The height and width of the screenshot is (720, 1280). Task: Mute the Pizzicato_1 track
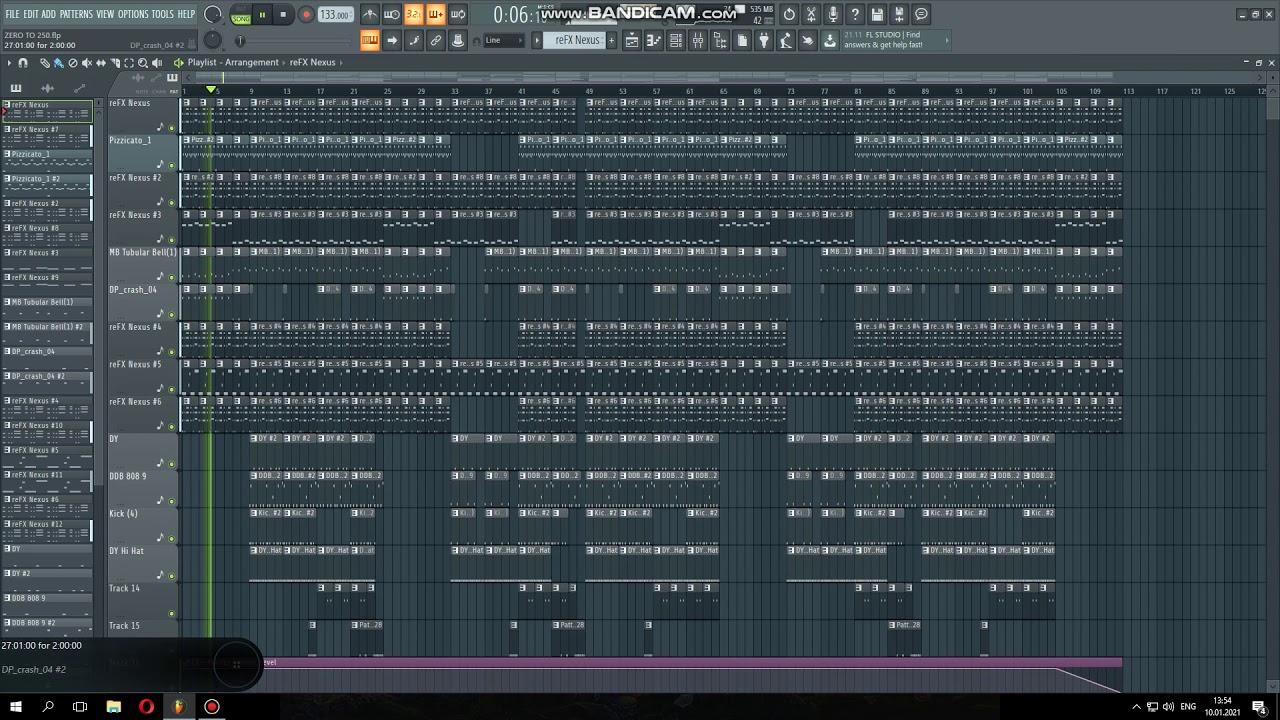172,165
